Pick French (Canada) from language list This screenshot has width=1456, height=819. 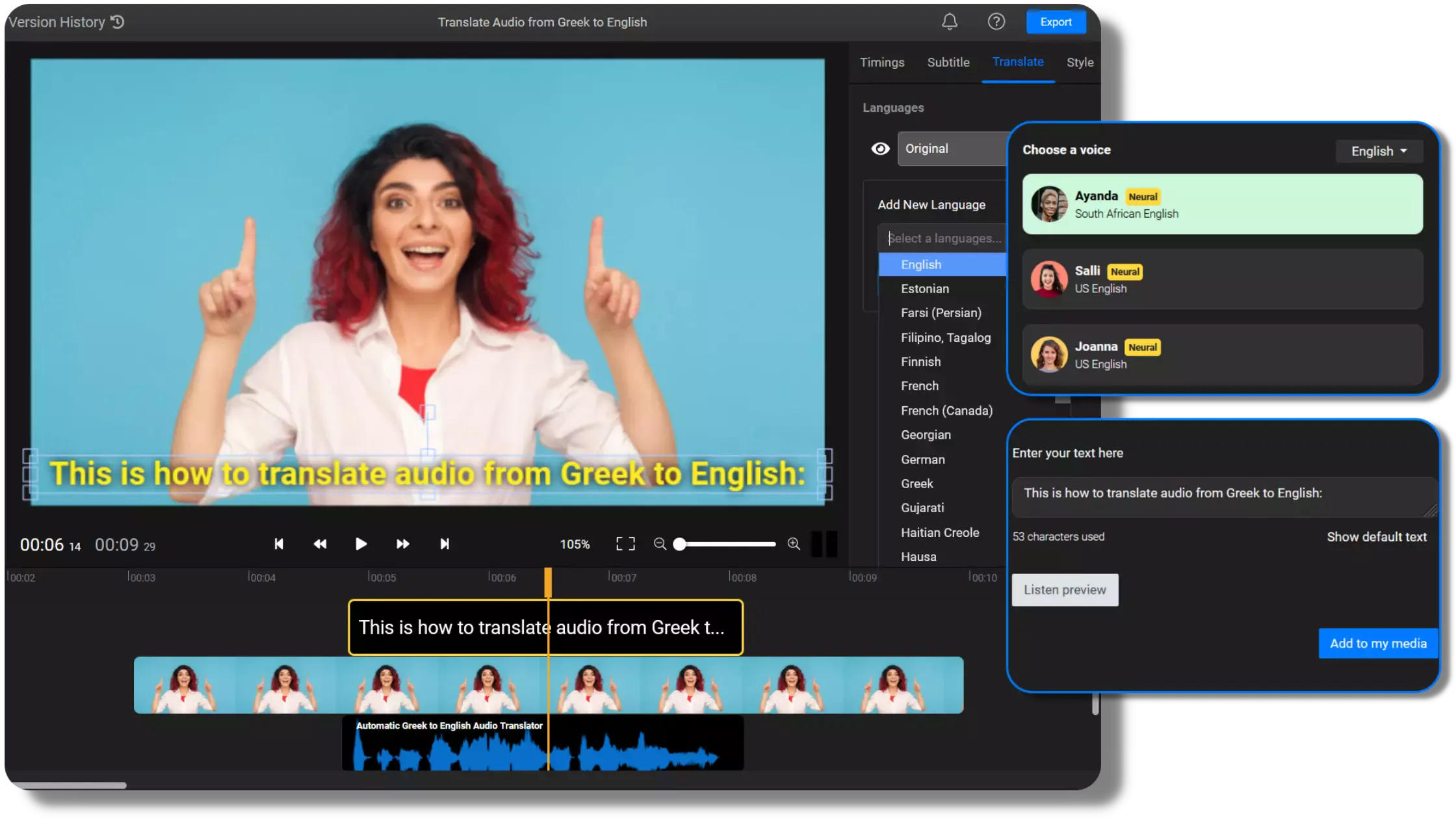click(x=946, y=411)
